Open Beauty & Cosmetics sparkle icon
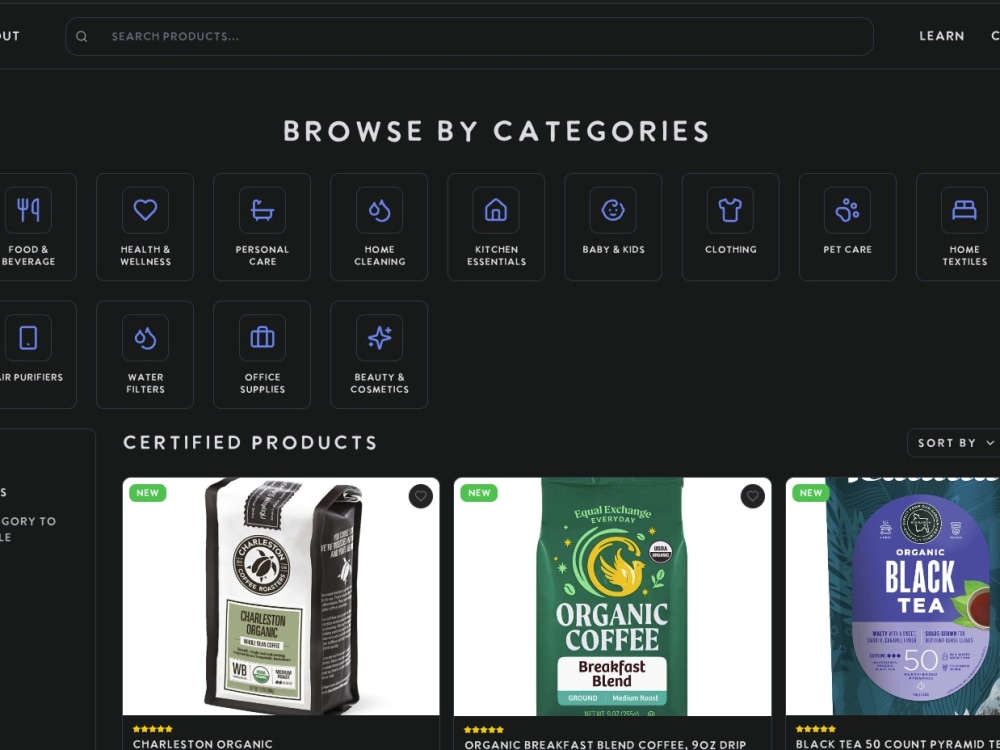 point(379,337)
